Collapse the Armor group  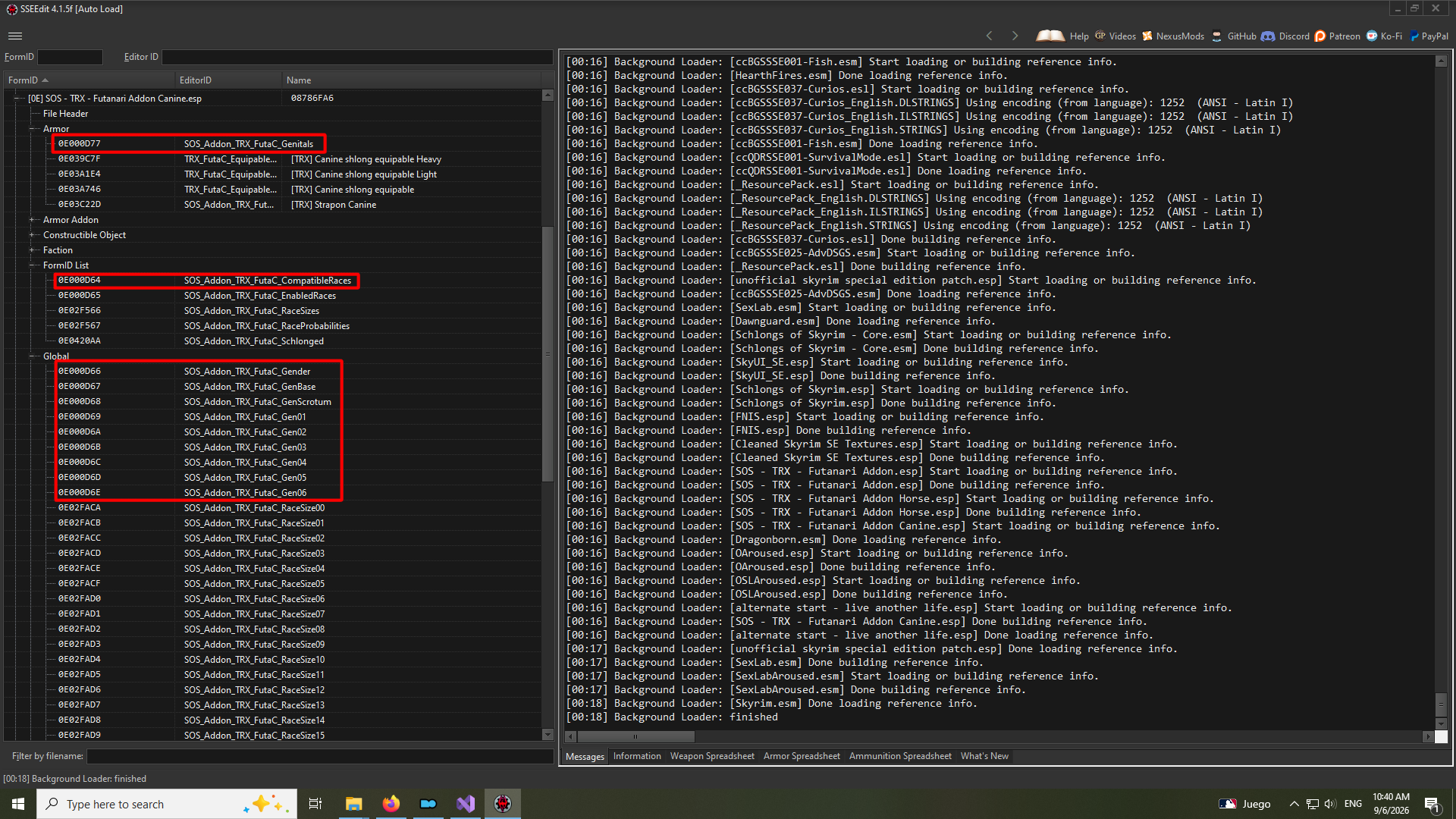pyautogui.click(x=33, y=129)
